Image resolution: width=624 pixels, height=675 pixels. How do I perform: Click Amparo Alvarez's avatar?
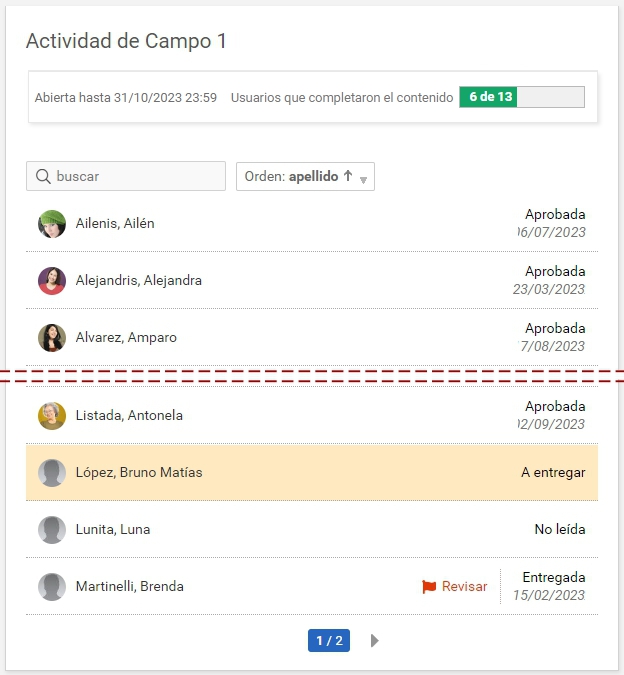[x=52, y=338]
